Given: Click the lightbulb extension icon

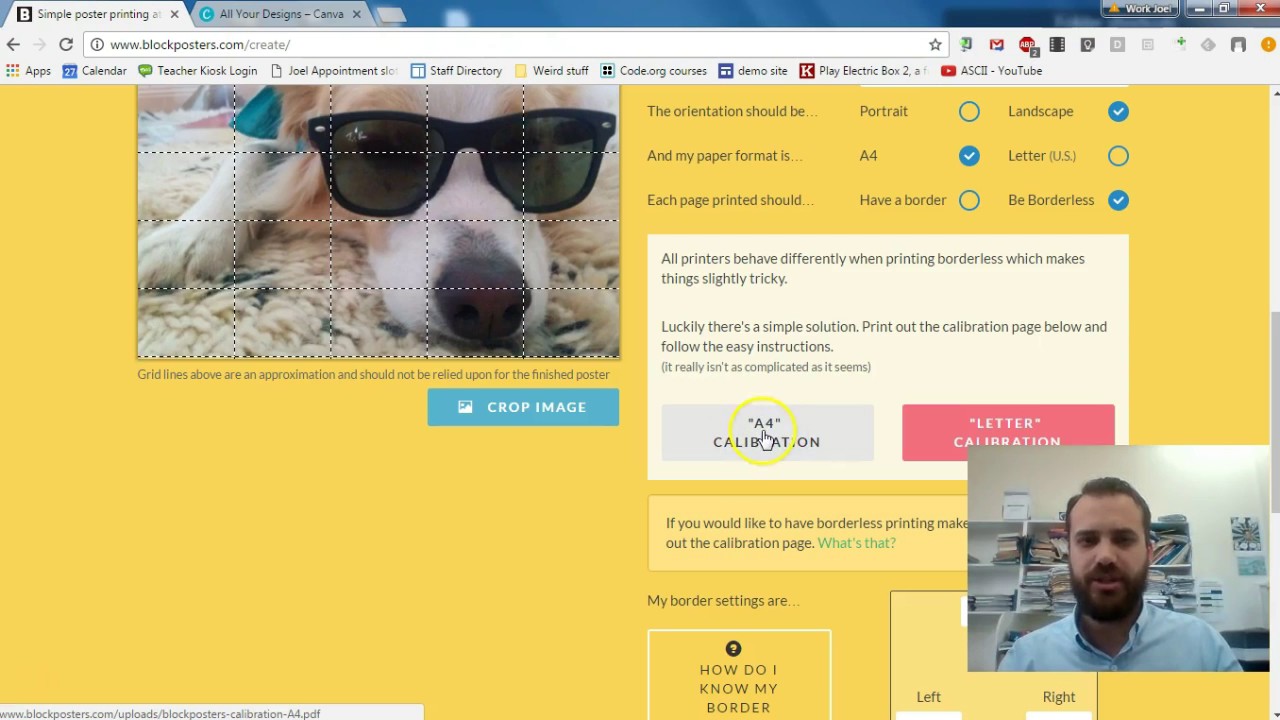Looking at the screenshot, I should pyautogui.click(x=1088, y=44).
